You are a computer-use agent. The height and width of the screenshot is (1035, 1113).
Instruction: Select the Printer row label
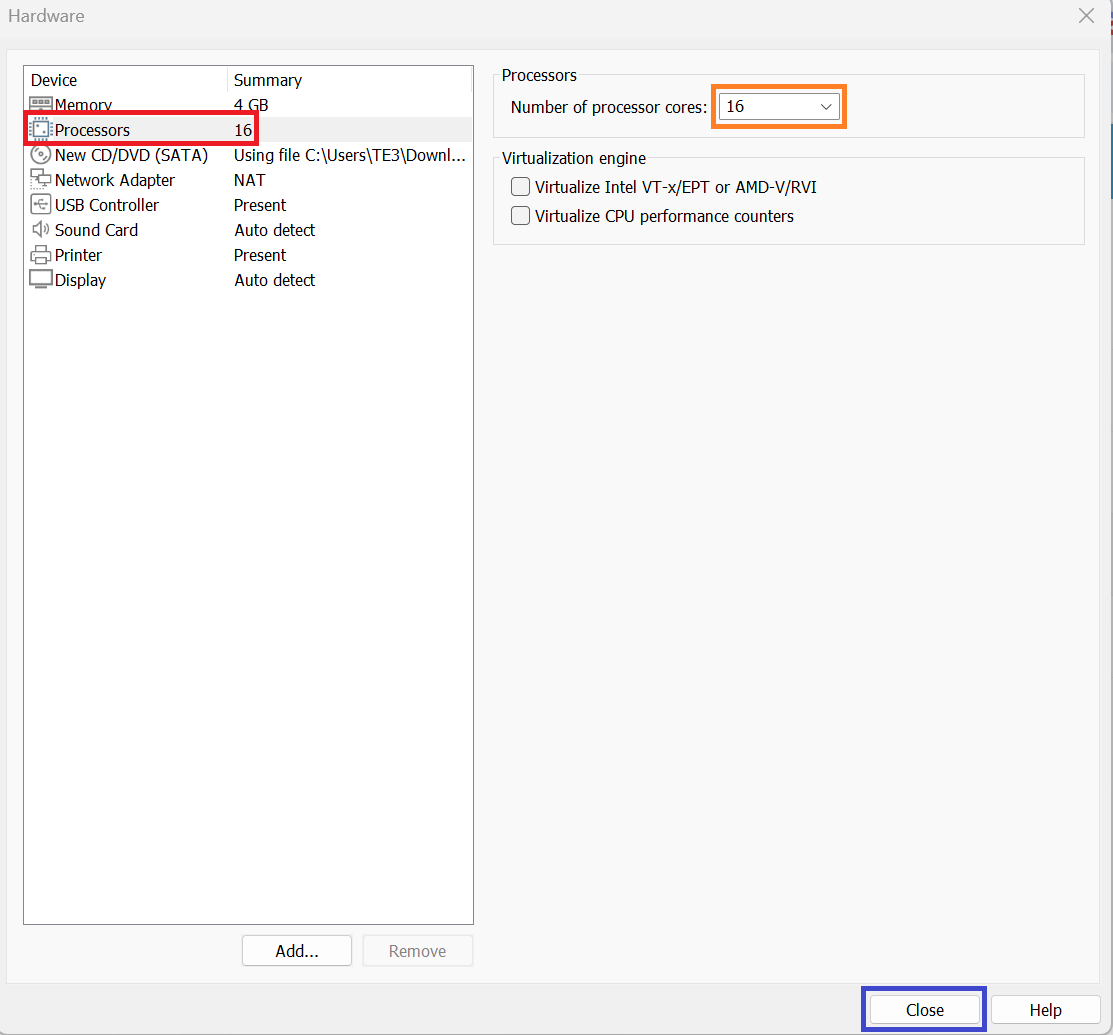point(78,255)
